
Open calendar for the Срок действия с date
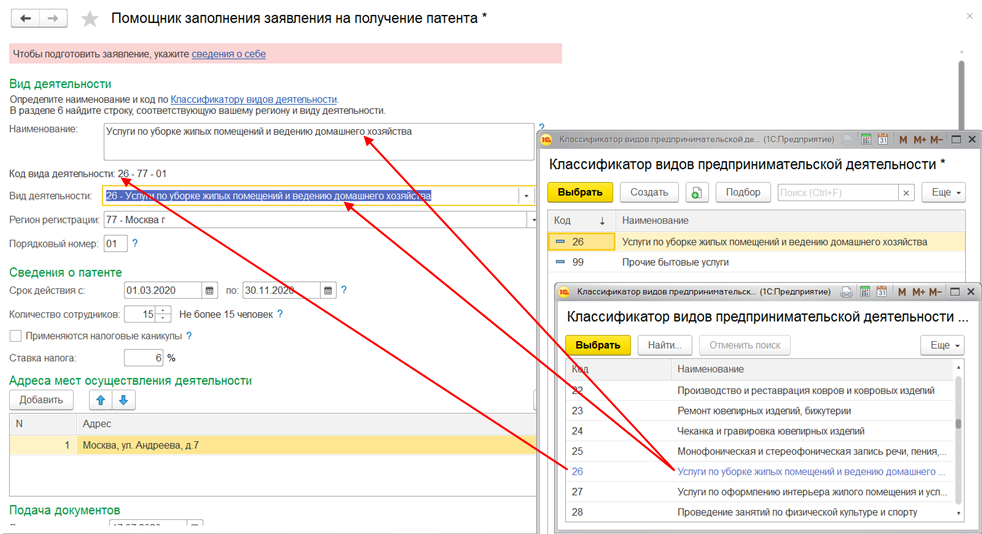(210, 290)
